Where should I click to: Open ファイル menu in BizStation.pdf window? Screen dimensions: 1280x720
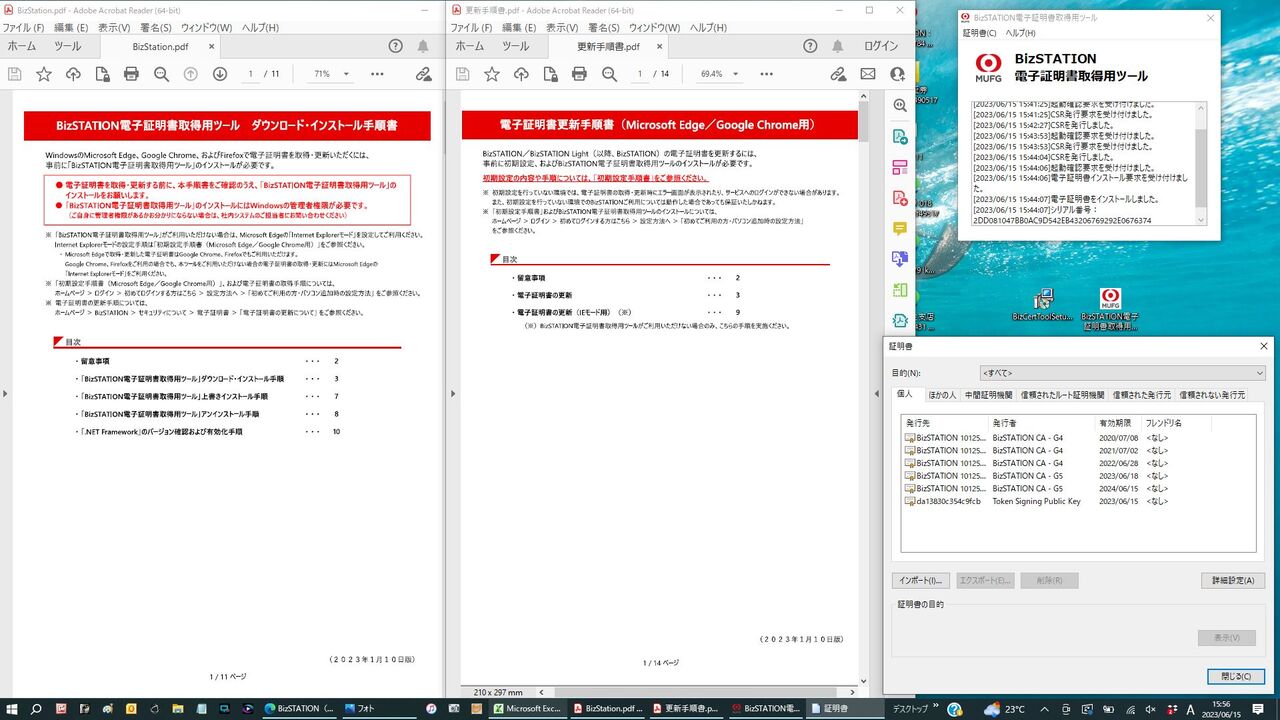click(x=24, y=27)
